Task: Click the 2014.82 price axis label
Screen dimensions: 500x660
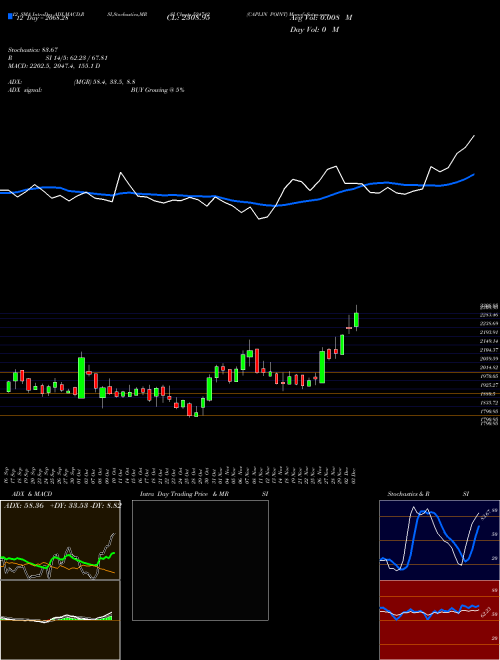Action: pos(489,368)
